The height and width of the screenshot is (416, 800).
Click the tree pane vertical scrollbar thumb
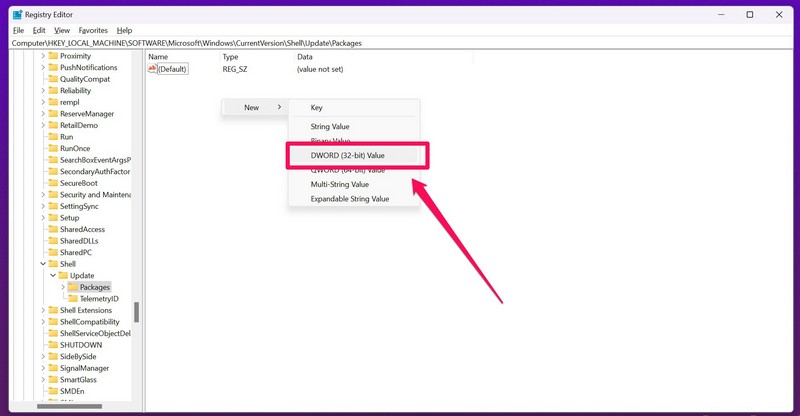click(137, 312)
